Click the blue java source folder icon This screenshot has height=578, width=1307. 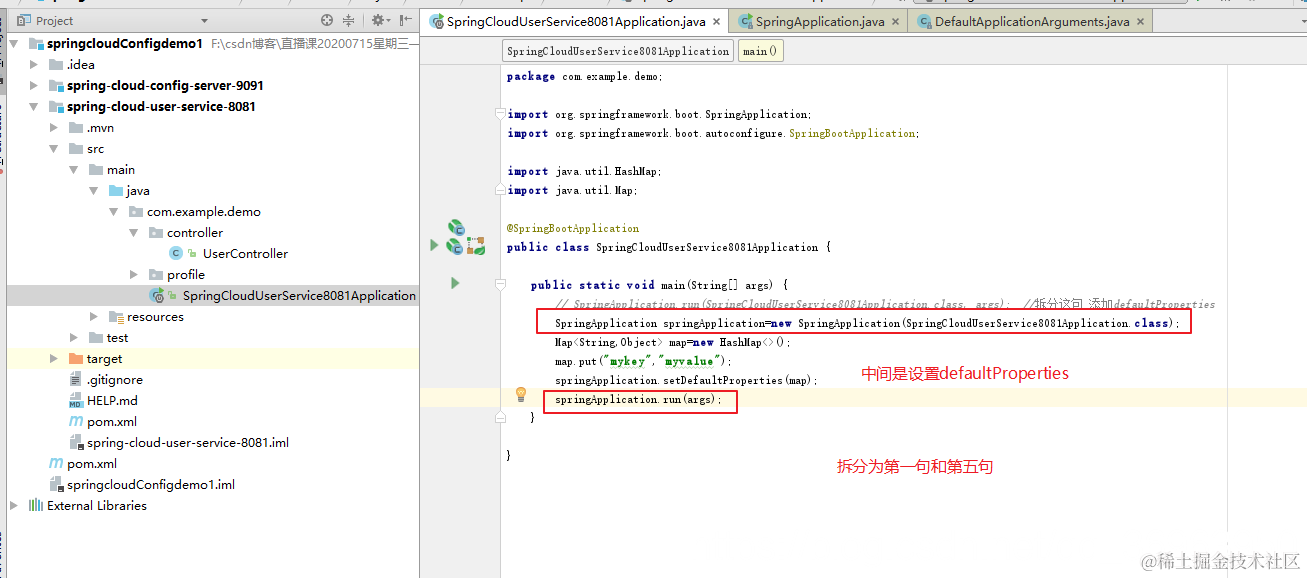[x=116, y=190]
